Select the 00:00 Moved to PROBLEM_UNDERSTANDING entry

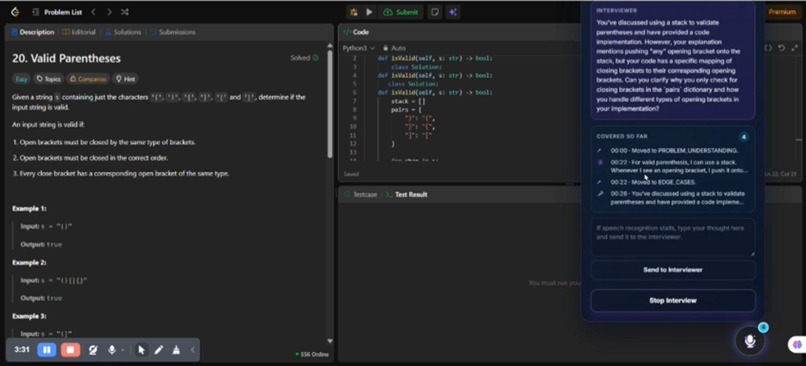pyautogui.click(x=673, y=151)
